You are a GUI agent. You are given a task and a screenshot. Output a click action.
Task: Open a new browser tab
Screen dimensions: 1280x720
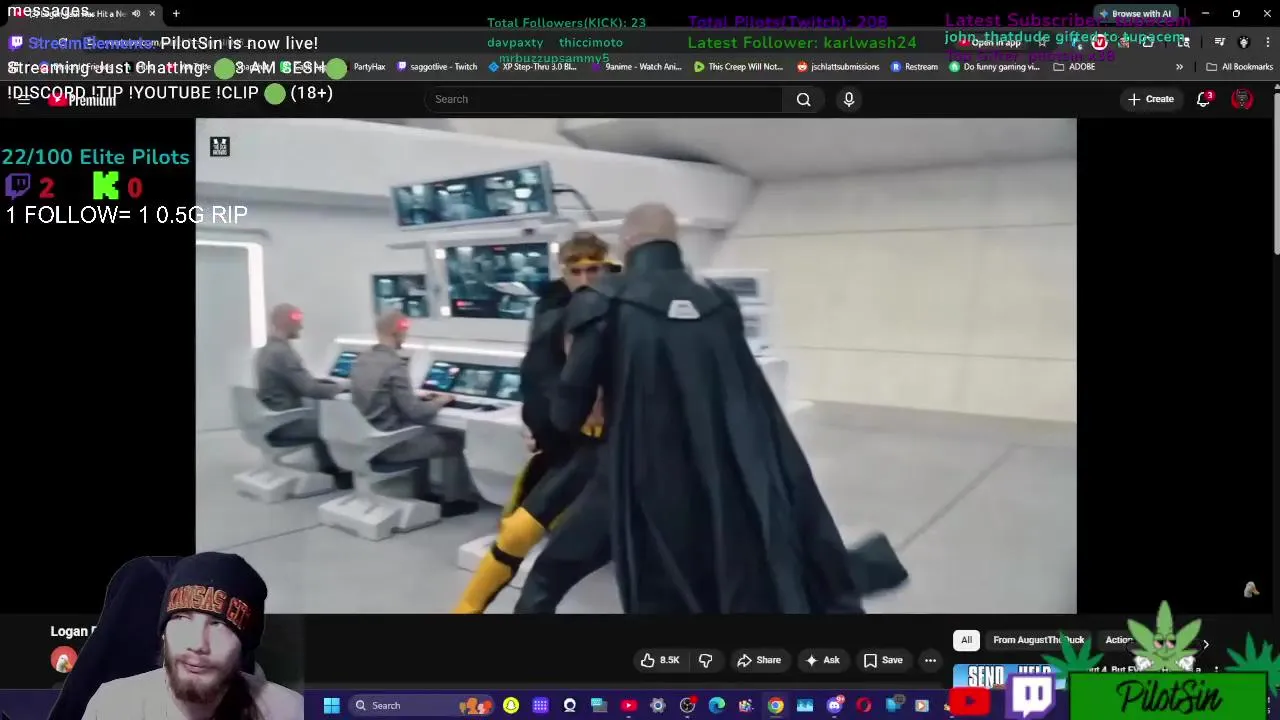pos(176,14)
